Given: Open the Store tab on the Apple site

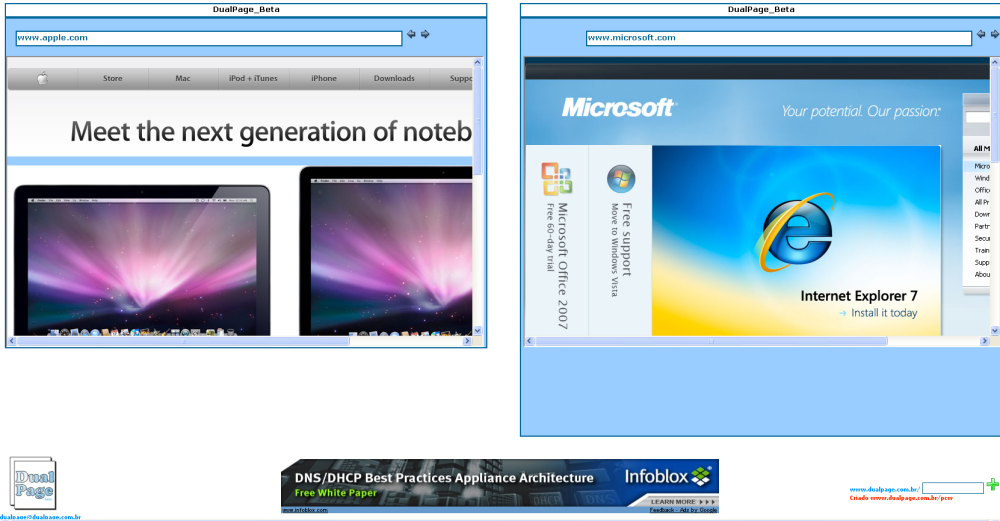Looking at the screenshot, I should (113, 78).
